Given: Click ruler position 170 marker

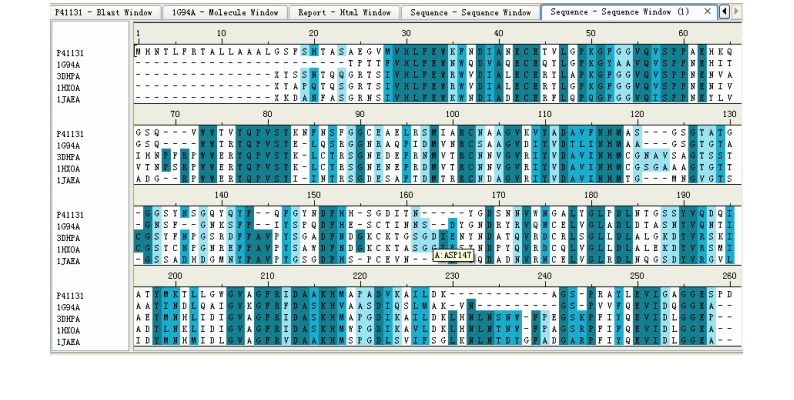Looking at the screenshot, I should [498, 195].
